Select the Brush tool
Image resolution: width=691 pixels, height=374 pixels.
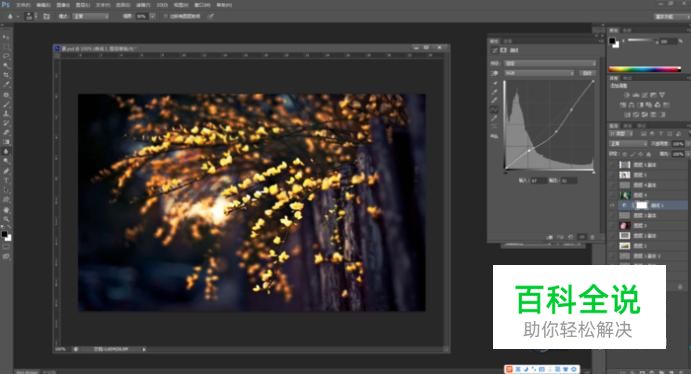(x=6, y=104)
